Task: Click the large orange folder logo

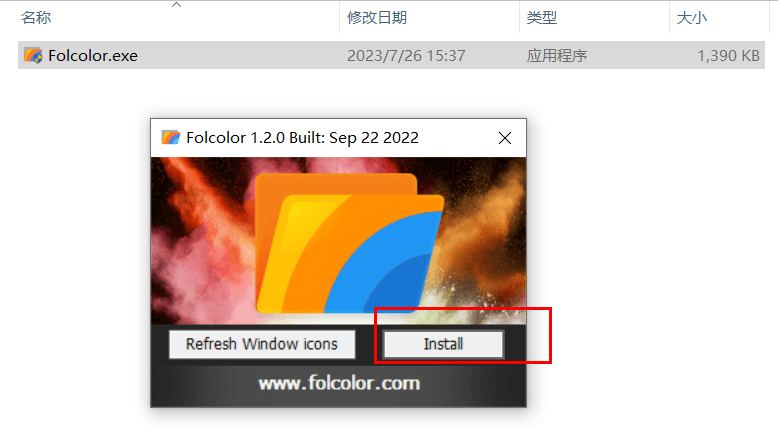Action: [x=350, y=243]
